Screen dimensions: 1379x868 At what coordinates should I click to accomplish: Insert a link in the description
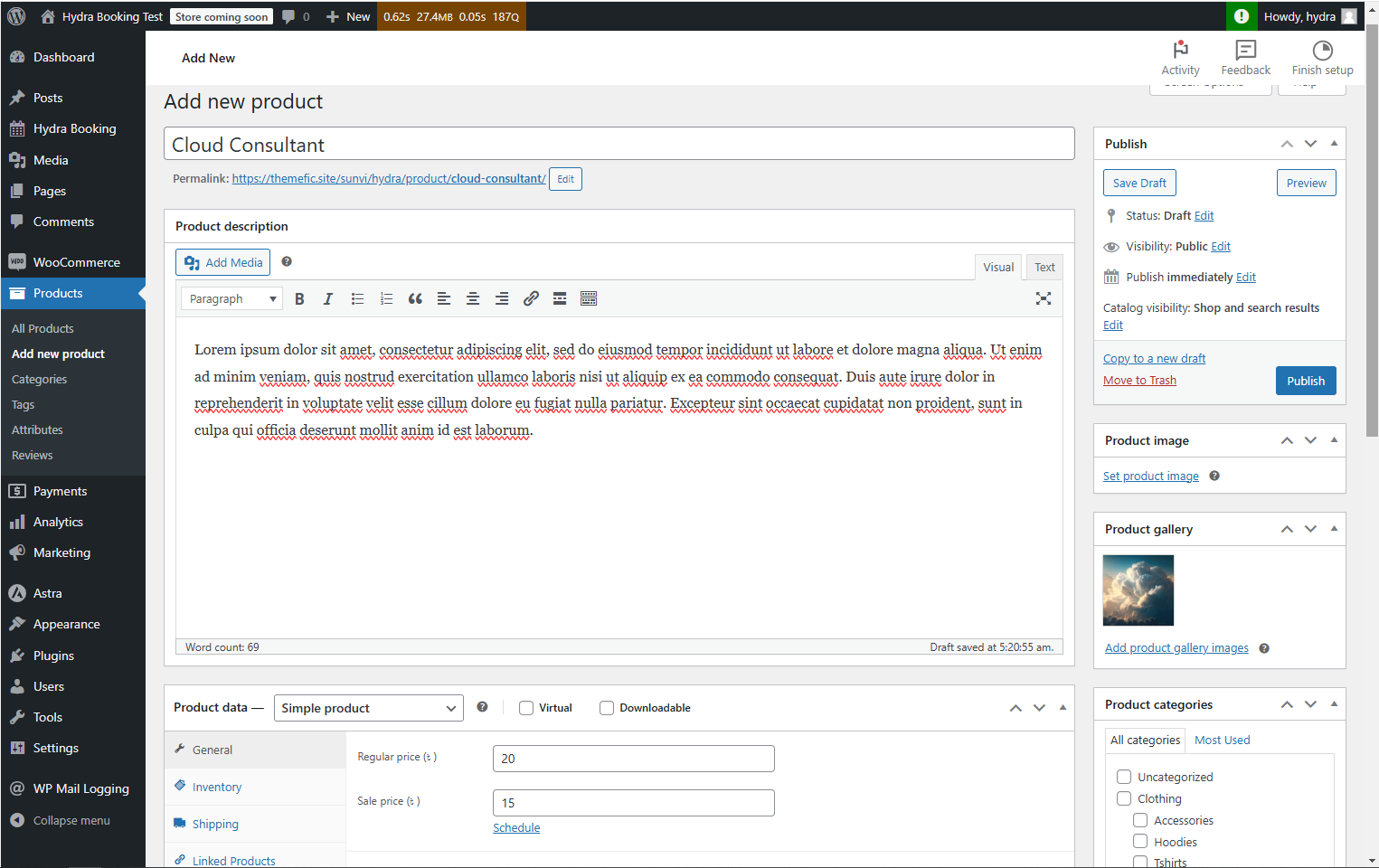[x=531, y=298]
